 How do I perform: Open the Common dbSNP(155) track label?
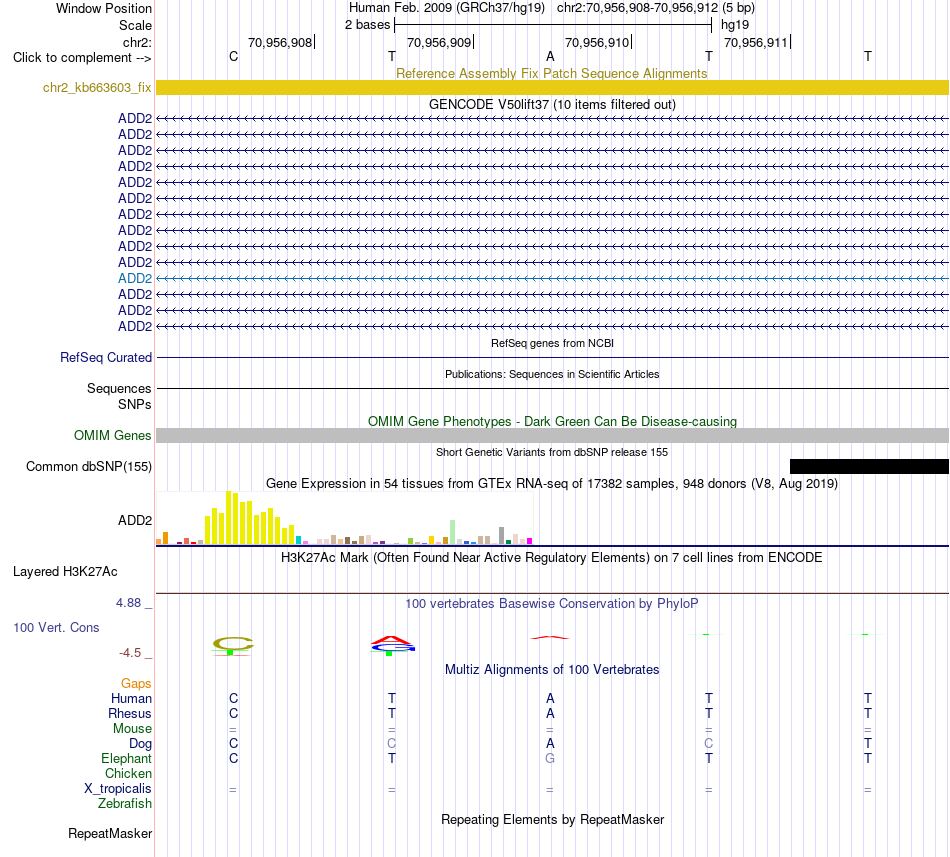point(89,466)
